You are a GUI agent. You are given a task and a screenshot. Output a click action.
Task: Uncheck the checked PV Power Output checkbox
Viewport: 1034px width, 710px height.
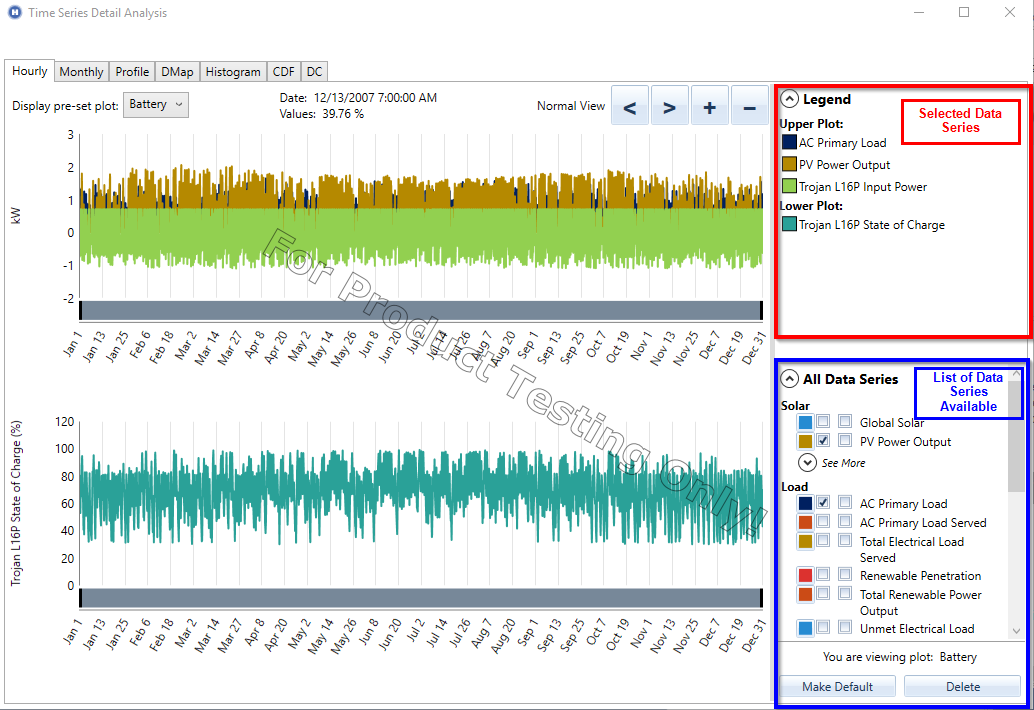tap(823, 441)
